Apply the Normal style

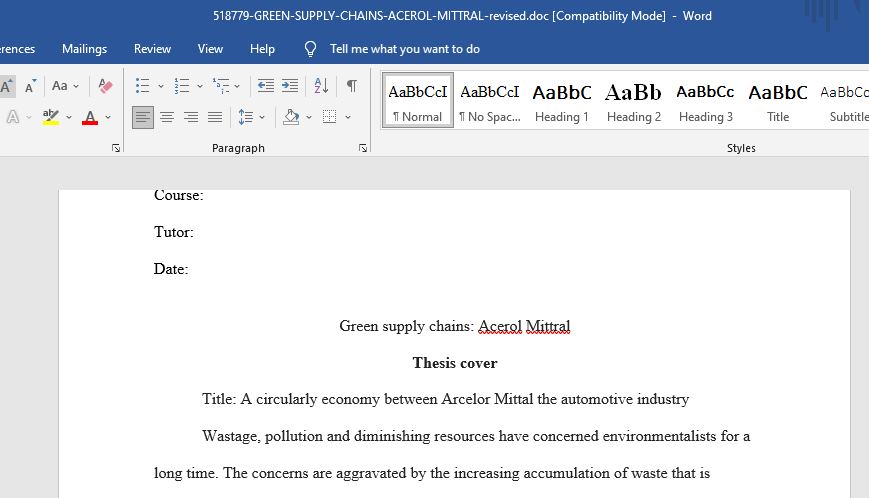pyautogui.click(x=418, y=101)
